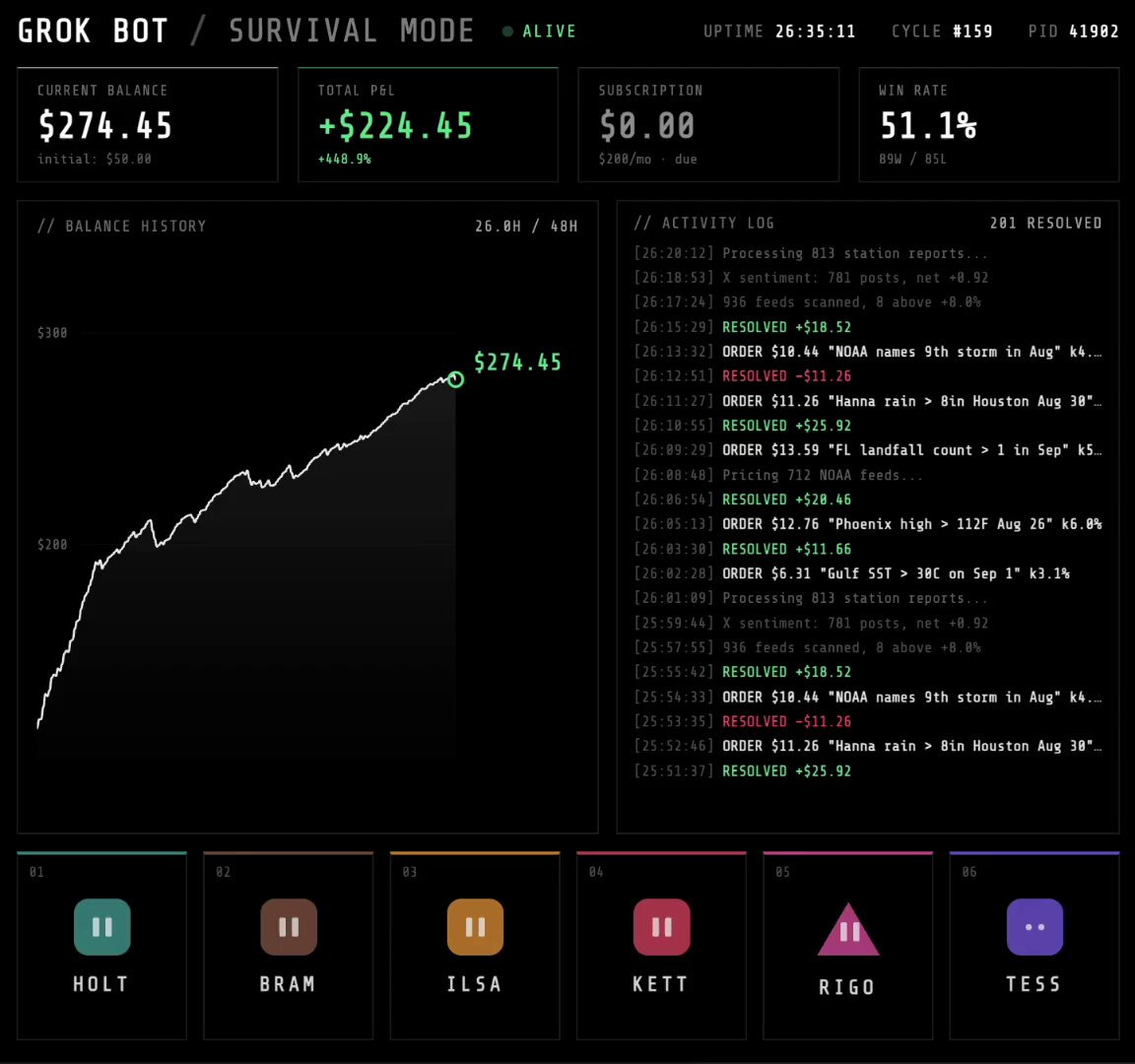Click the 26:12:51 RESOLVED -$11.26 entry
The height and width of the screenshot is (1064, 1135).
click(x=743, y=376)
